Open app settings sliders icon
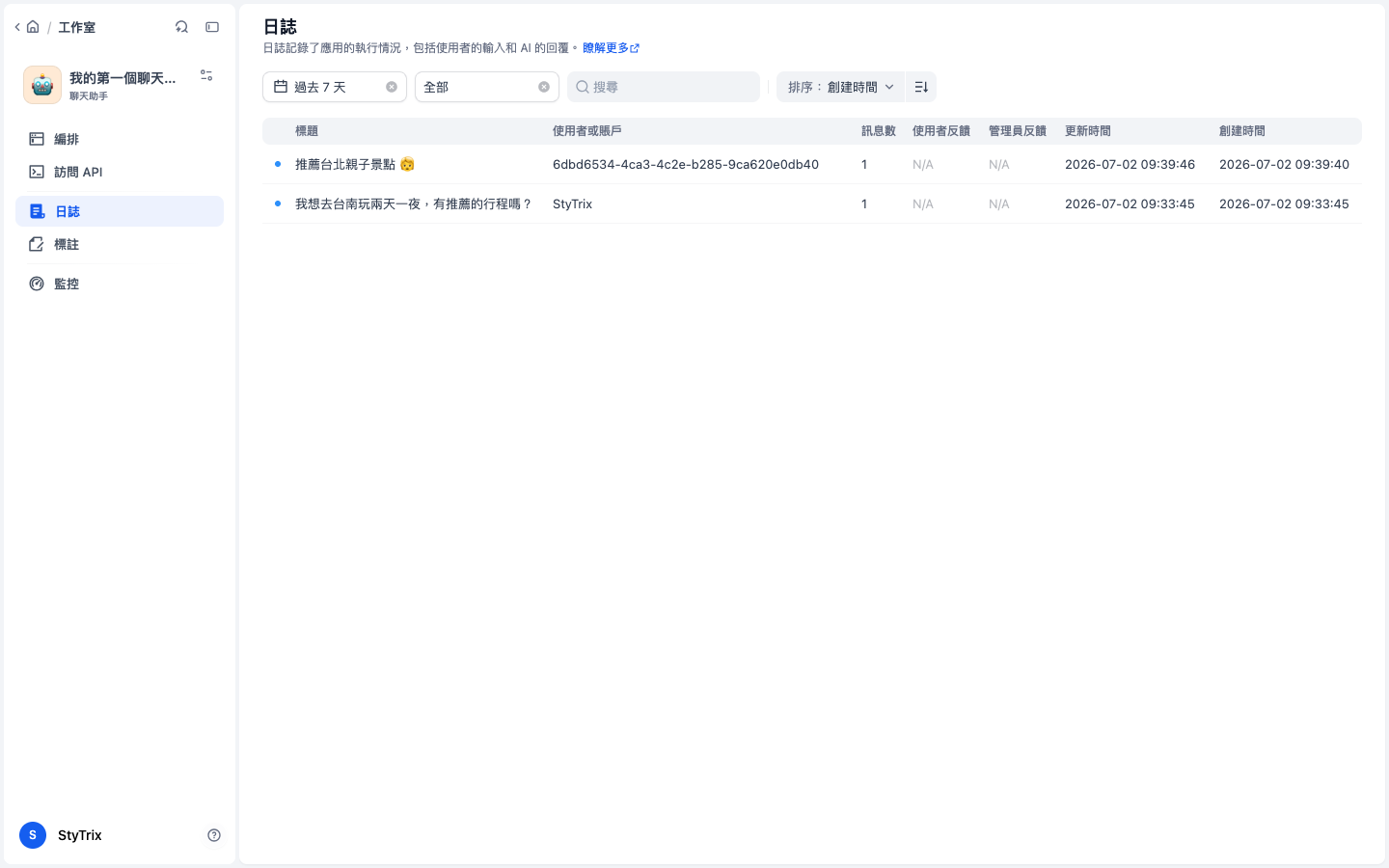This screenshot has height=868, width=1389. pyautogui.click(x=206, y=75)
